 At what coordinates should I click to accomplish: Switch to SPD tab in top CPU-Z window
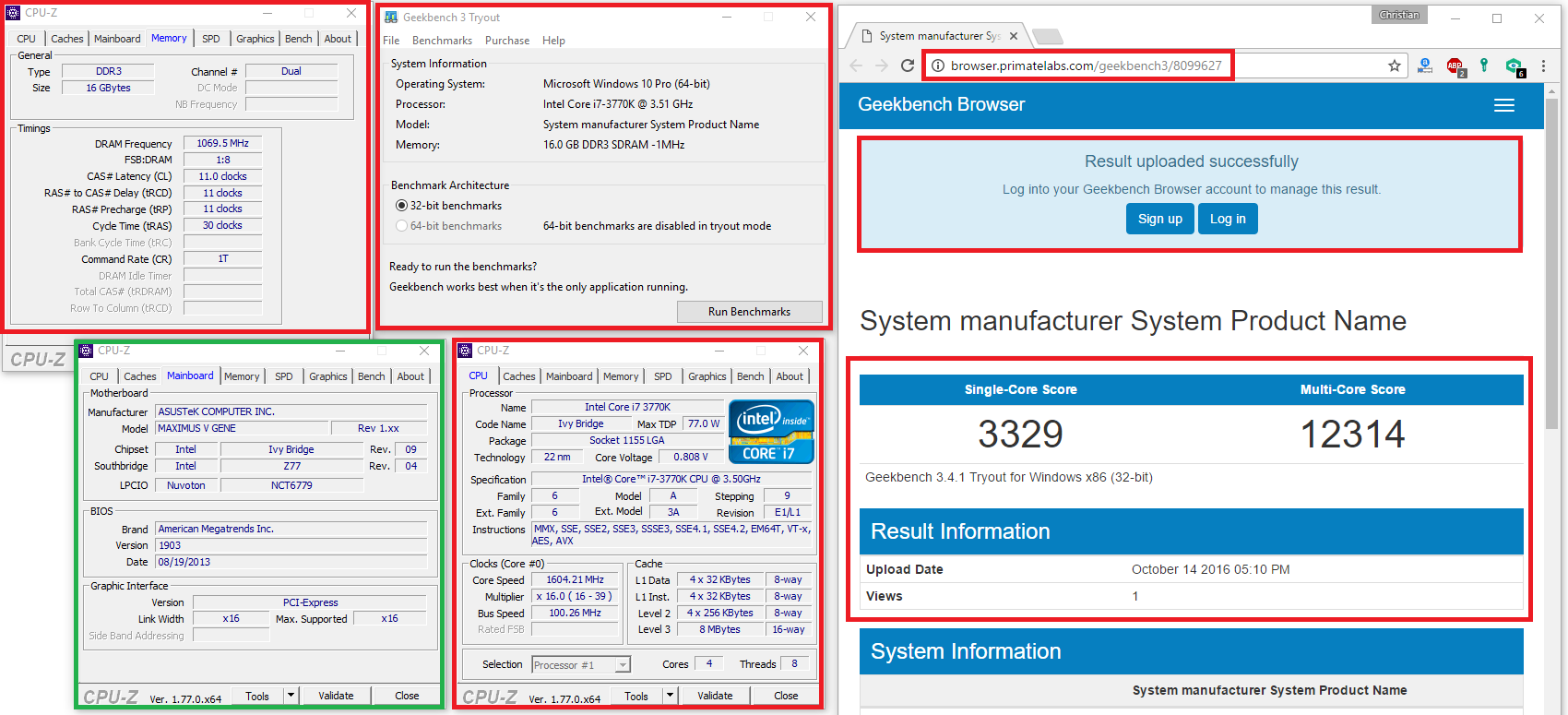(x=211, y=39)
